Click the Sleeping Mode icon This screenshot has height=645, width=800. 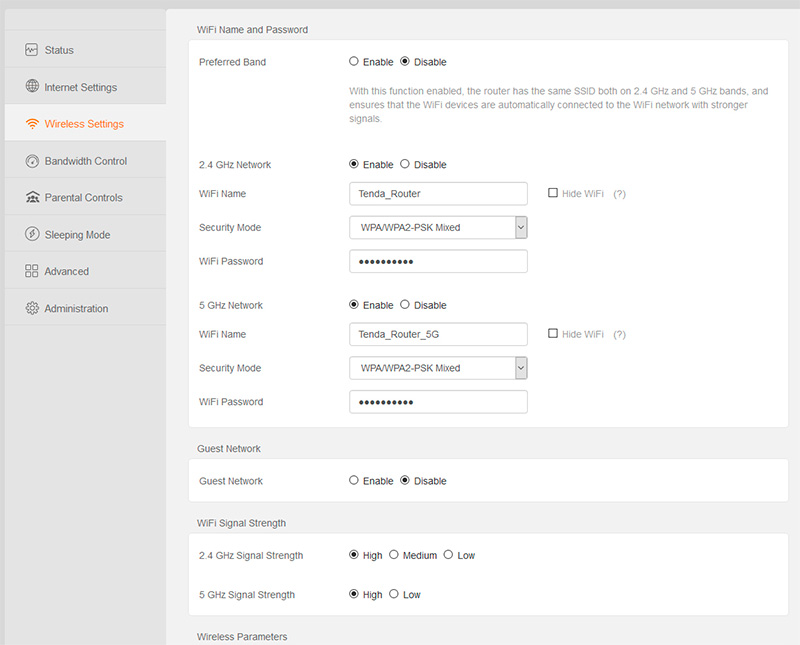point(32,235)
